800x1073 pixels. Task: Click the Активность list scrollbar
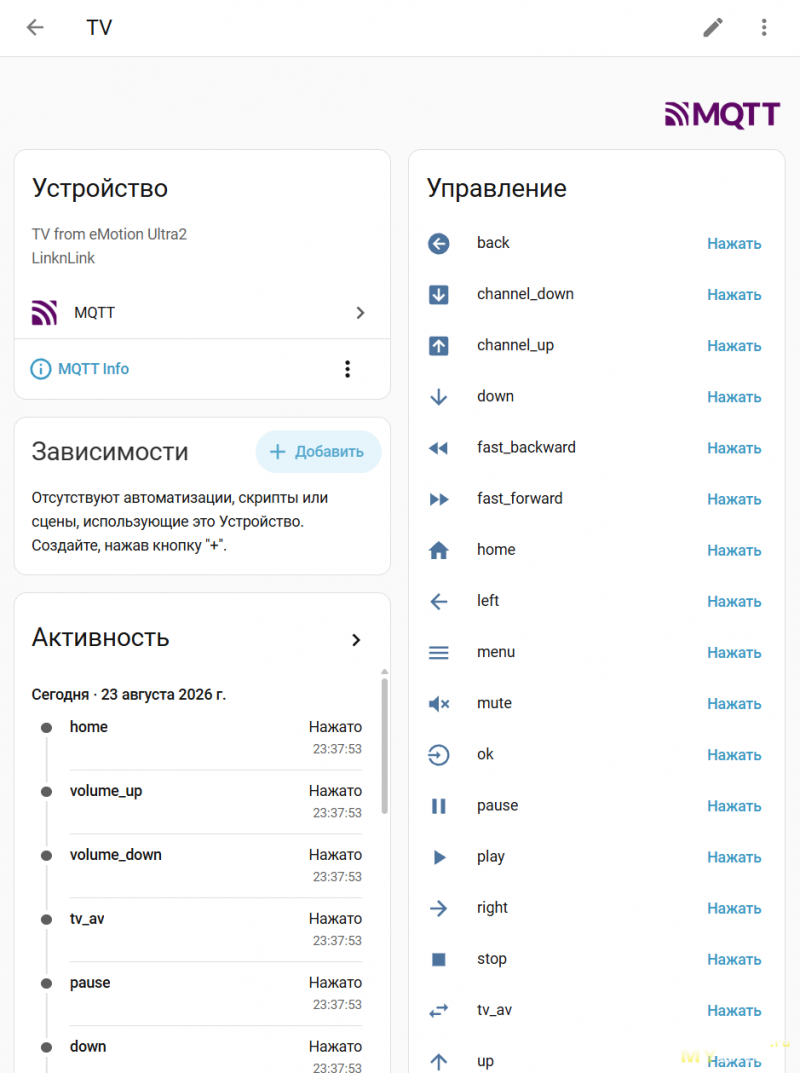385,745
